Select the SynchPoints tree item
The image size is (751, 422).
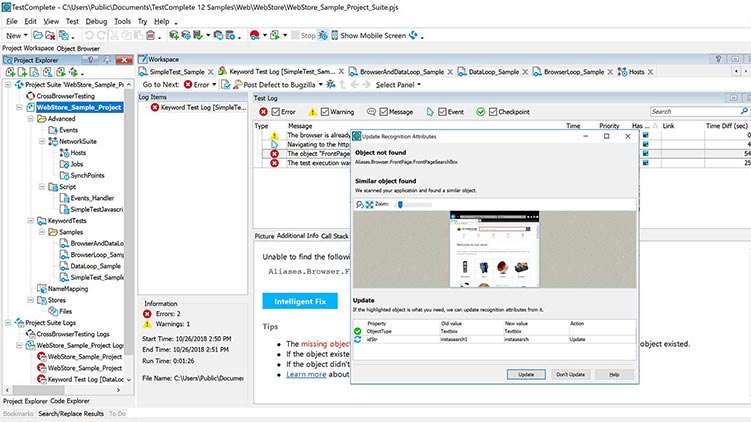(x=87, y=175)
